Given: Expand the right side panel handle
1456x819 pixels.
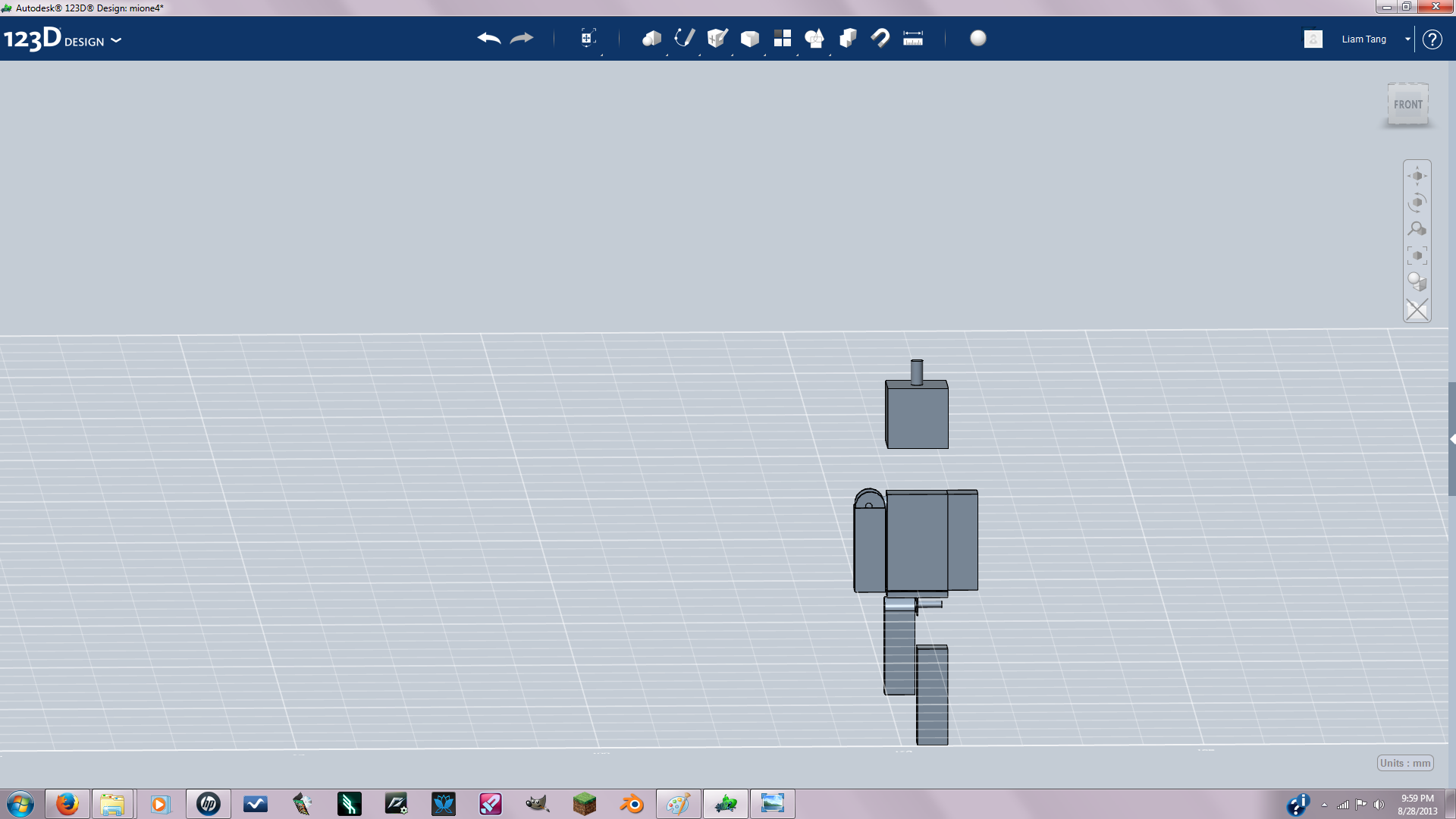Looking at the screenshot, I should (x=1452, y=439).
